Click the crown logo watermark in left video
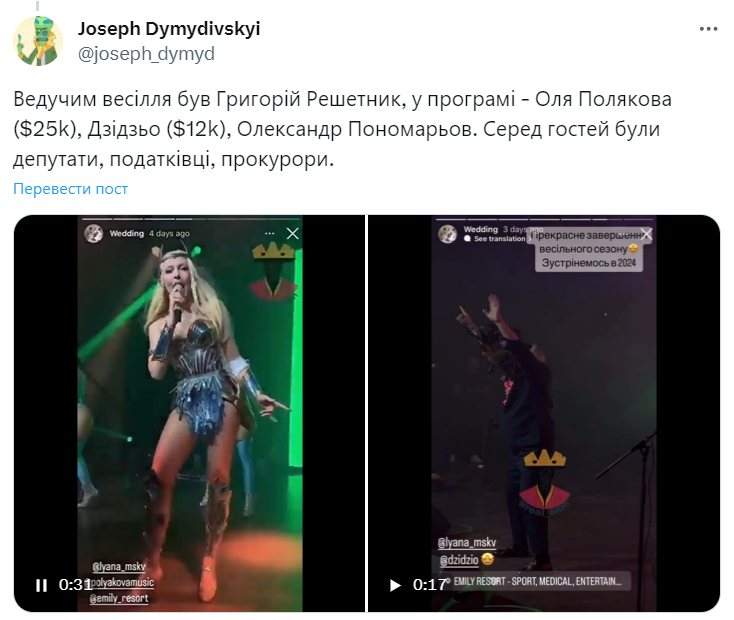 click(x=273, y=272)
